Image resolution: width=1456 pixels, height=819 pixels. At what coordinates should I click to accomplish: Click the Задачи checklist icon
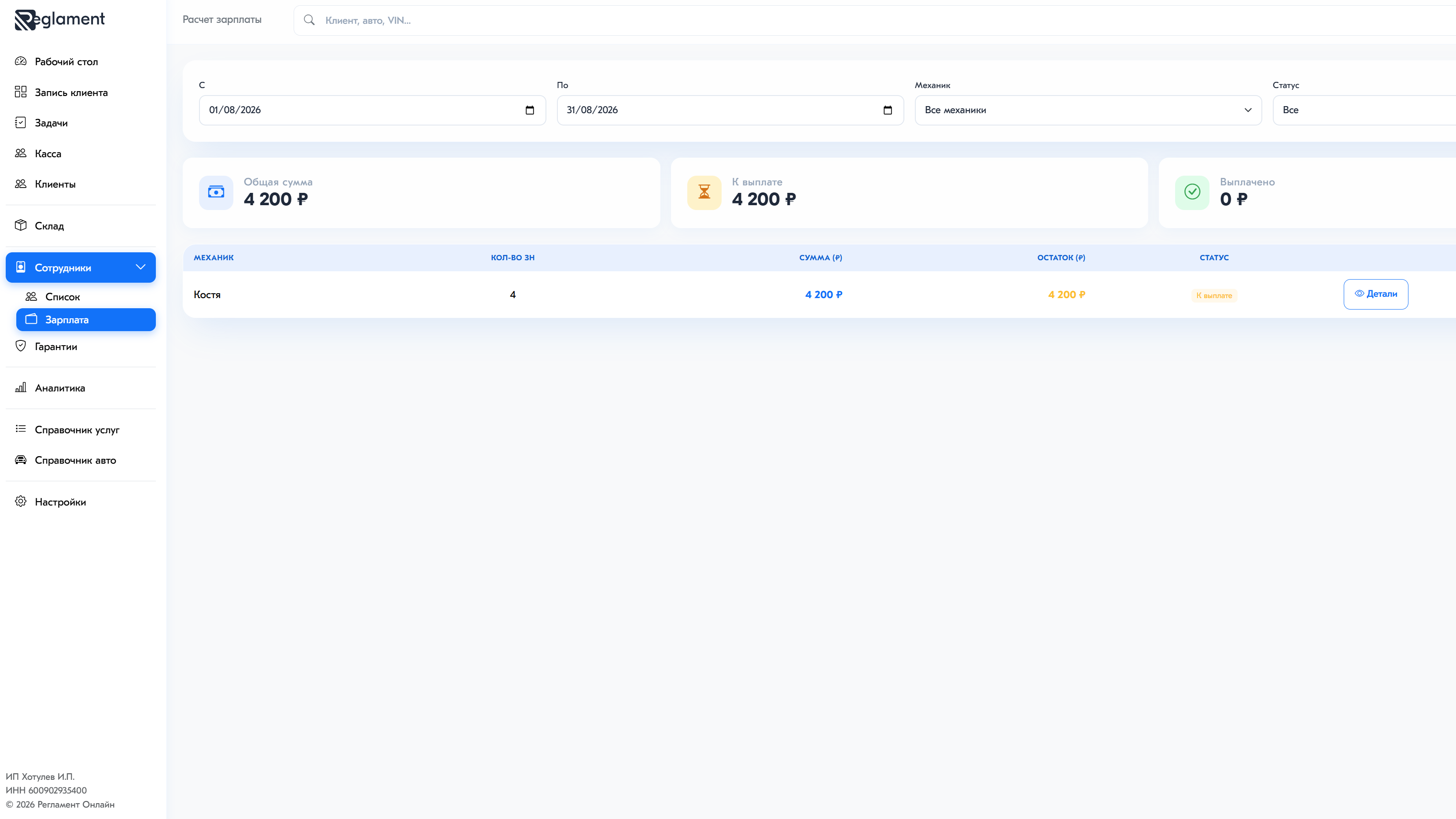point(21,122)
